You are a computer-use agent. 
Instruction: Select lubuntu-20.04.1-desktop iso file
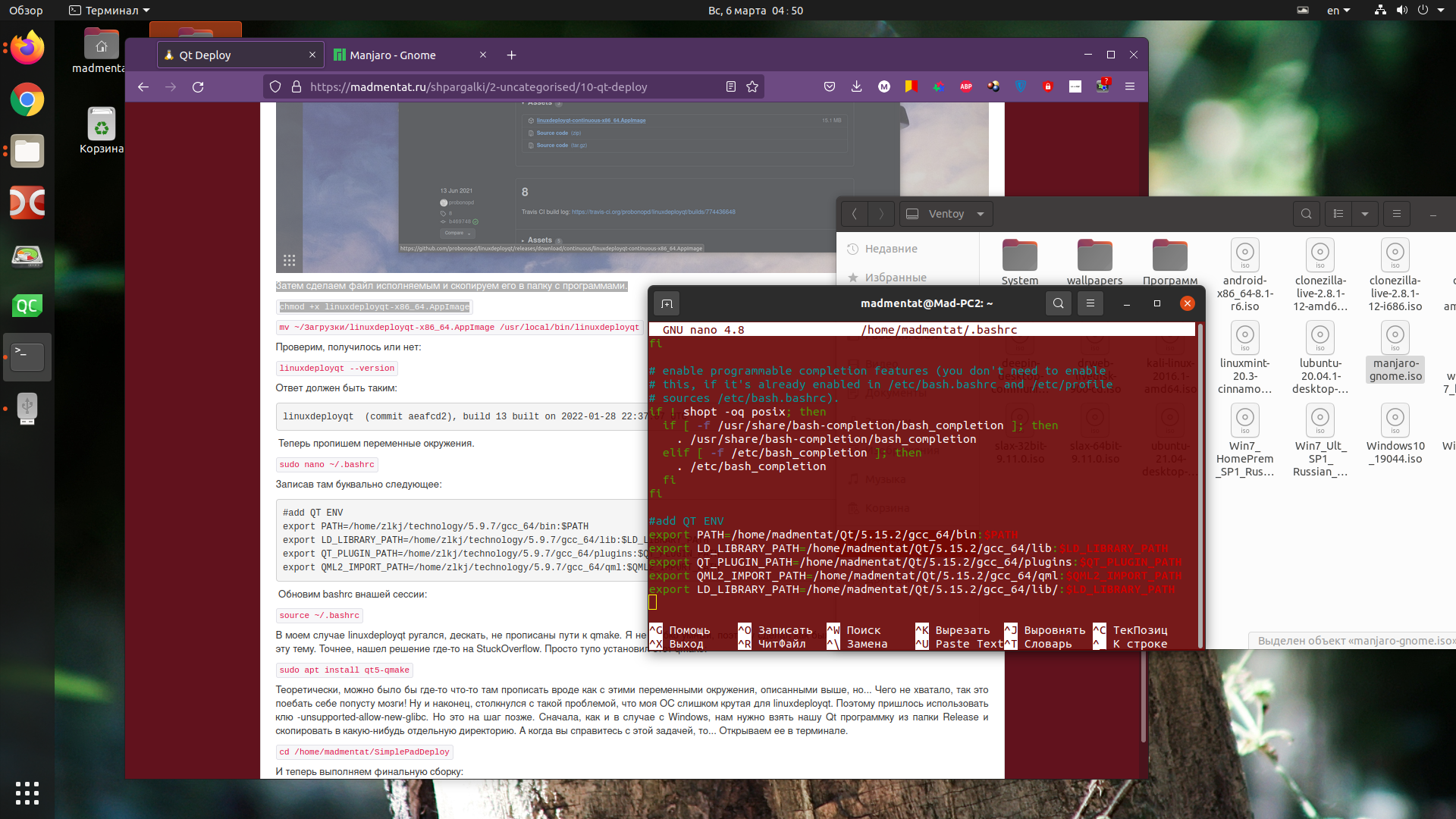click(1320, 357)
